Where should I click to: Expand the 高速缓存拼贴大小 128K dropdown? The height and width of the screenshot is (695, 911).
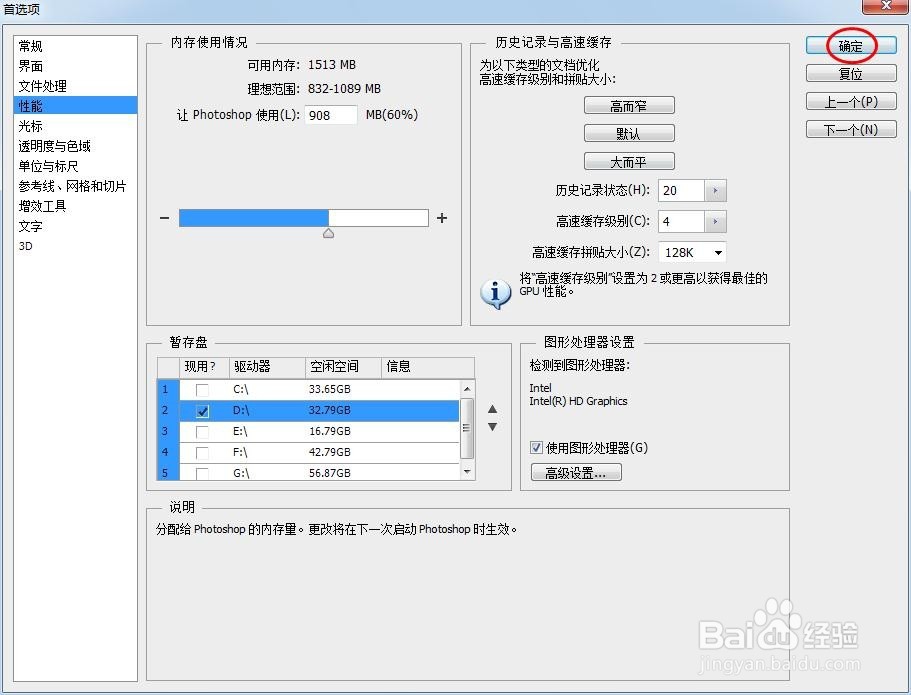[718, 253]
